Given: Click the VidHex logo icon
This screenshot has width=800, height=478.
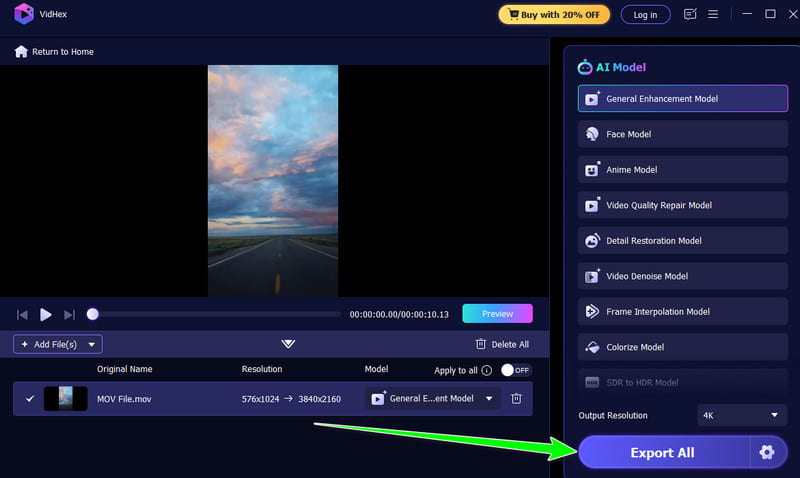Looking at the screenshot, I should [x=23, y=14].
